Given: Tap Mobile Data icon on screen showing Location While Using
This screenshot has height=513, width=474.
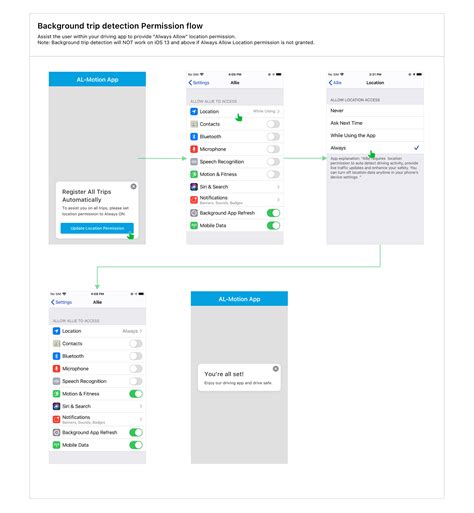Looking at the screenshot, I should (x=194, y=225).
